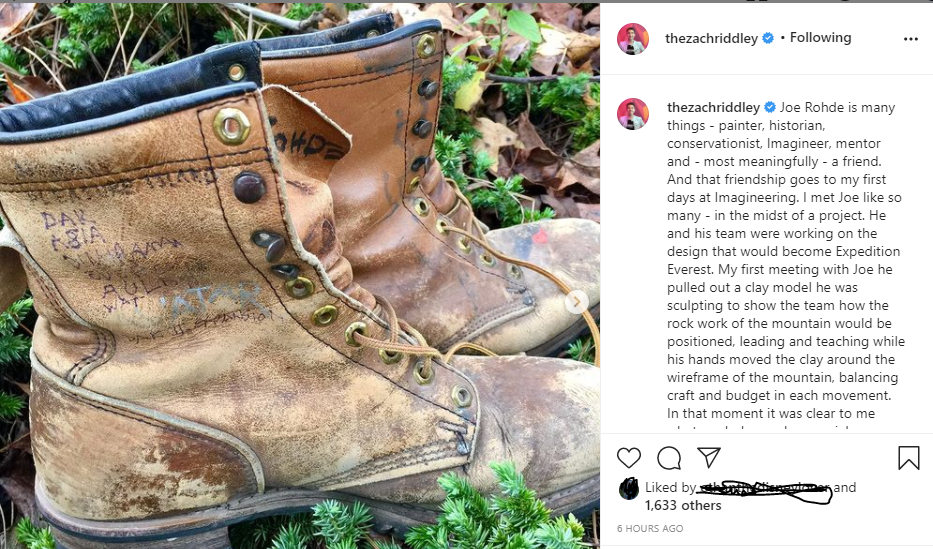Click the Following button in the header
Viewport: 933px width, 549px height.
click(820, 38)
